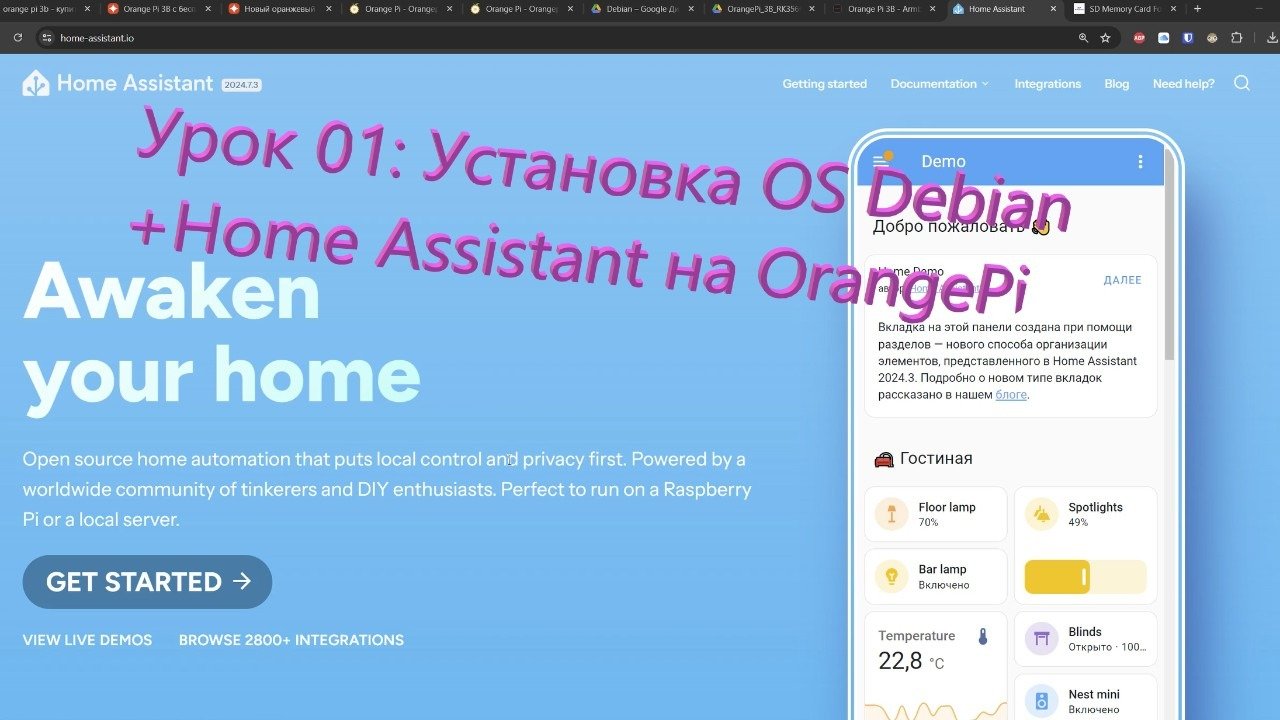This screenshot has width=1280, height=720.
Task: Click the Bar lamp bulb icon
Action: pos(891,576)
